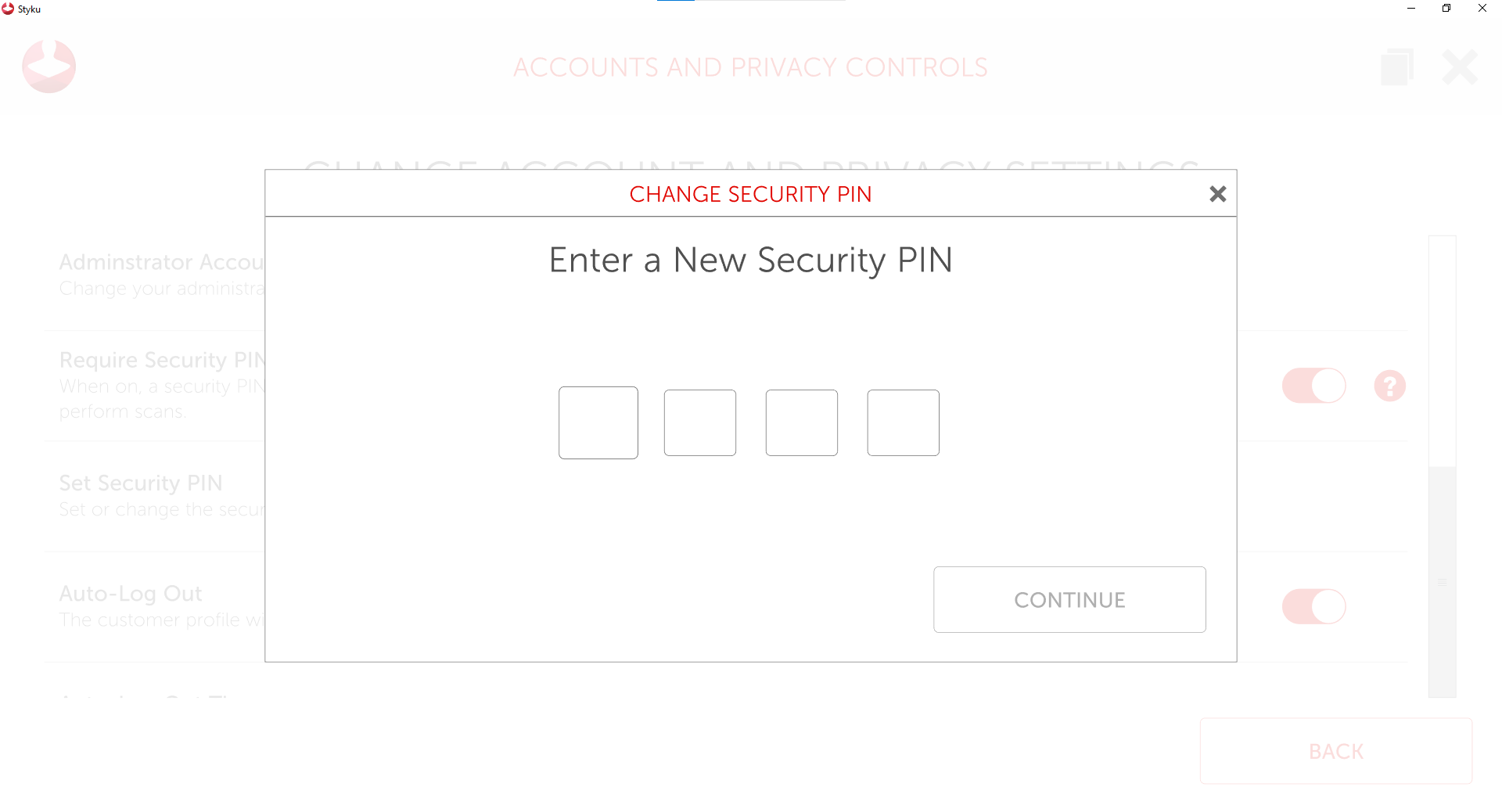
Task: Open help for Require Security PIN
Action: tap(1389, 386)
